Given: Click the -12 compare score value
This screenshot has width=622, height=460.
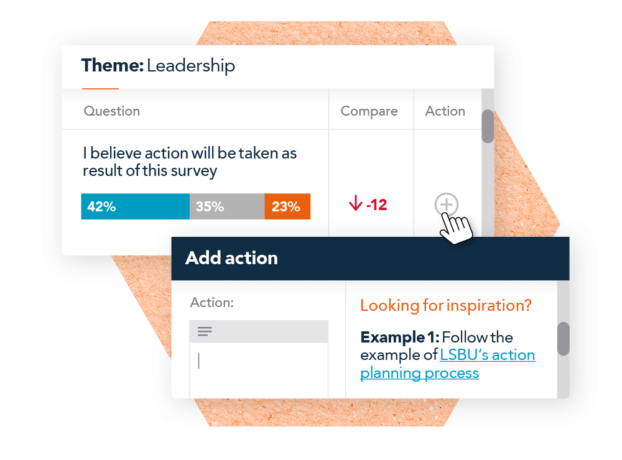Looking at the screenshot, I should pyautogui.click(x=376, y=205).
